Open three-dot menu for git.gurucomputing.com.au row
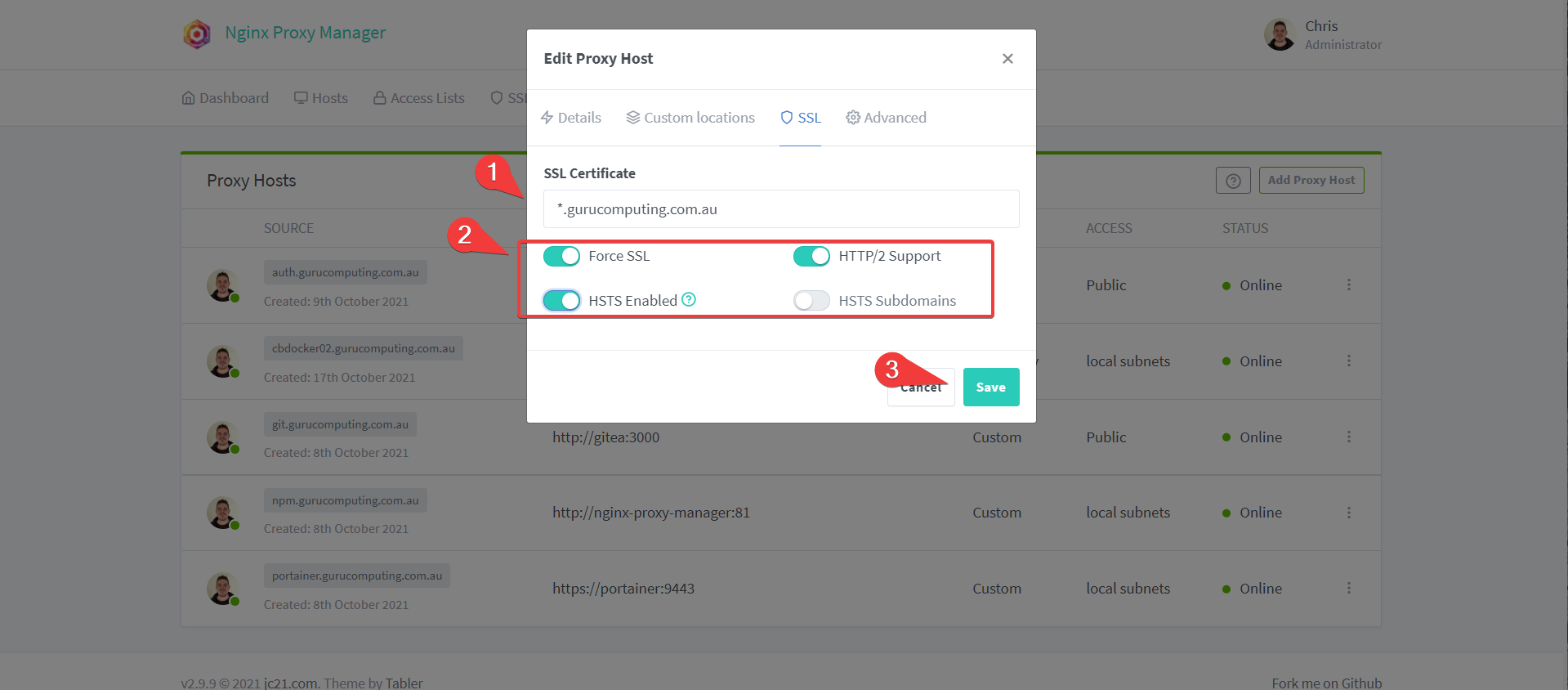 [x=1349, y=437]
